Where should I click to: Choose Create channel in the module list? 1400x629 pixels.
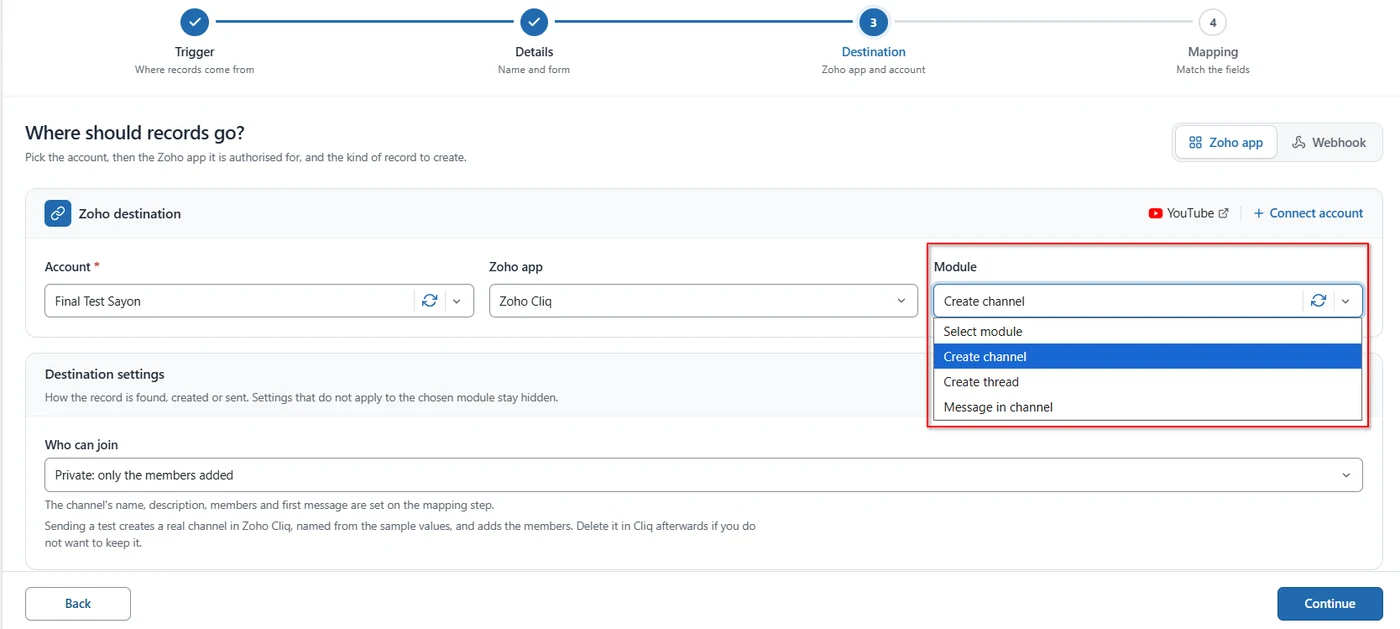1148,357
